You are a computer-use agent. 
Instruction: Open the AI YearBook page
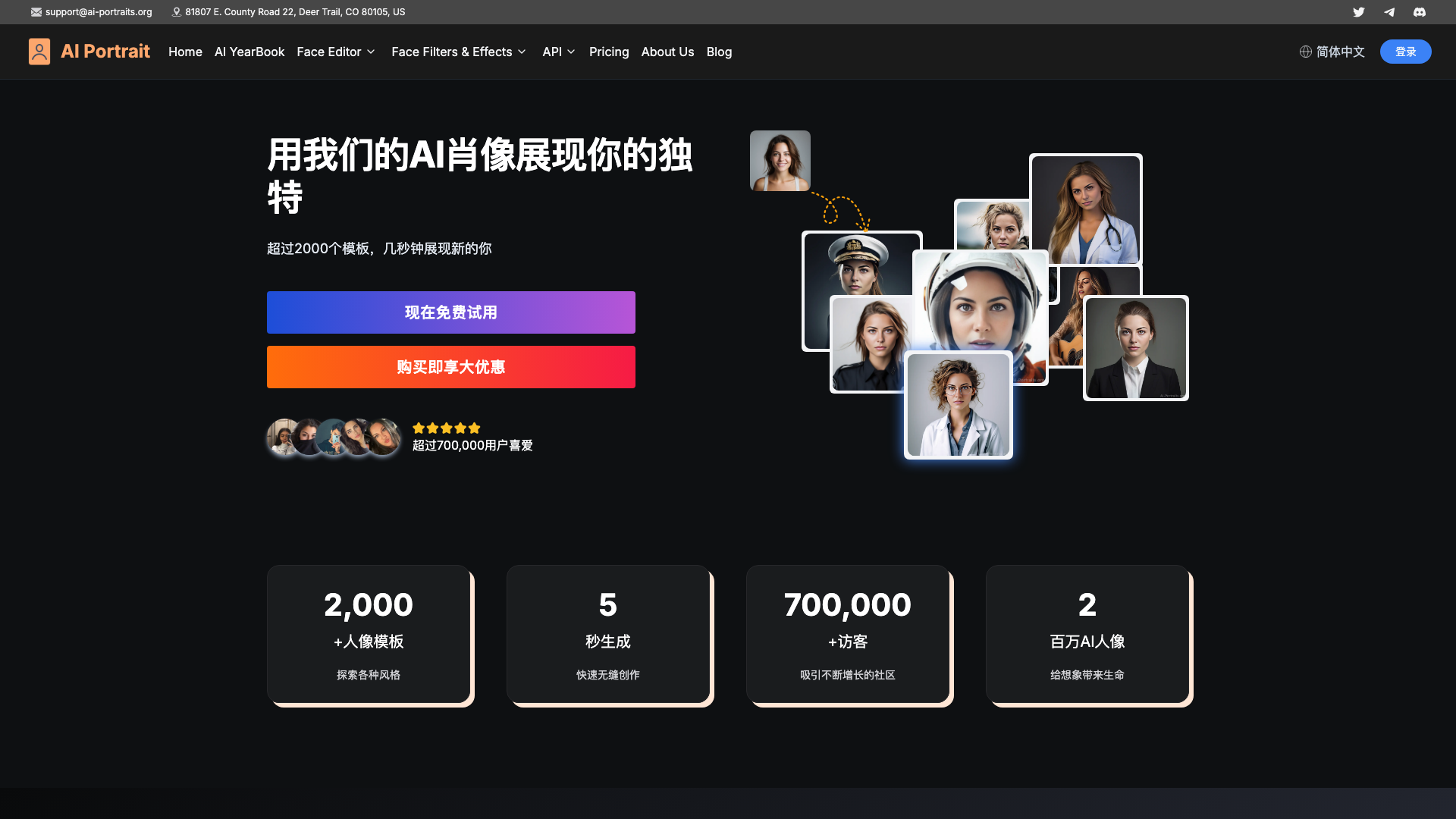[249, 52]
